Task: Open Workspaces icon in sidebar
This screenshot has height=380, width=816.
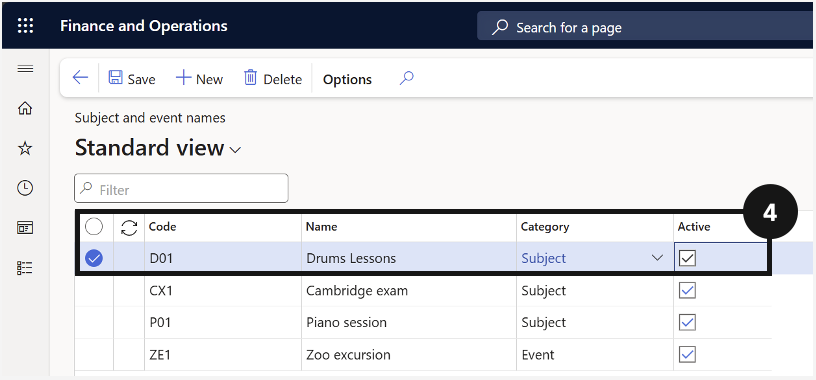Action: click(x=25, y=228)
